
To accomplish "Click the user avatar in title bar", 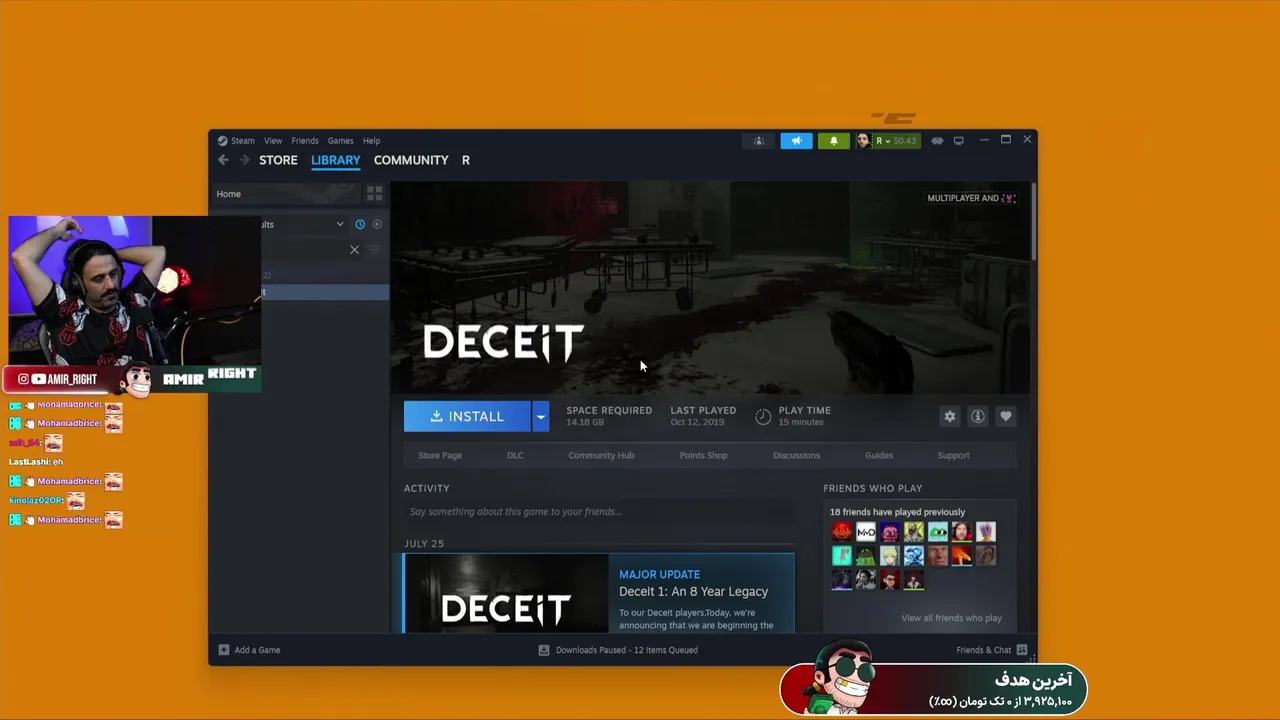I will click(x=863, y=141).
